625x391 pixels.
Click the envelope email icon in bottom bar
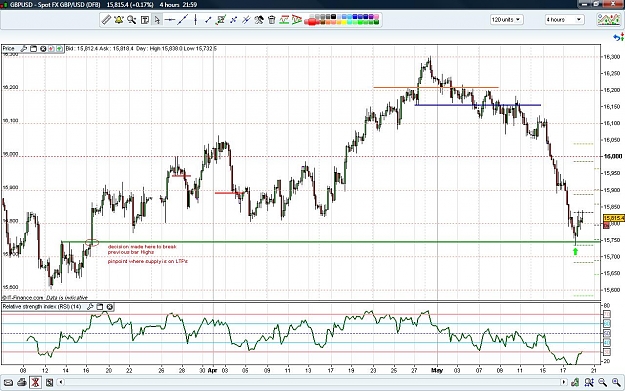[8, 383]
